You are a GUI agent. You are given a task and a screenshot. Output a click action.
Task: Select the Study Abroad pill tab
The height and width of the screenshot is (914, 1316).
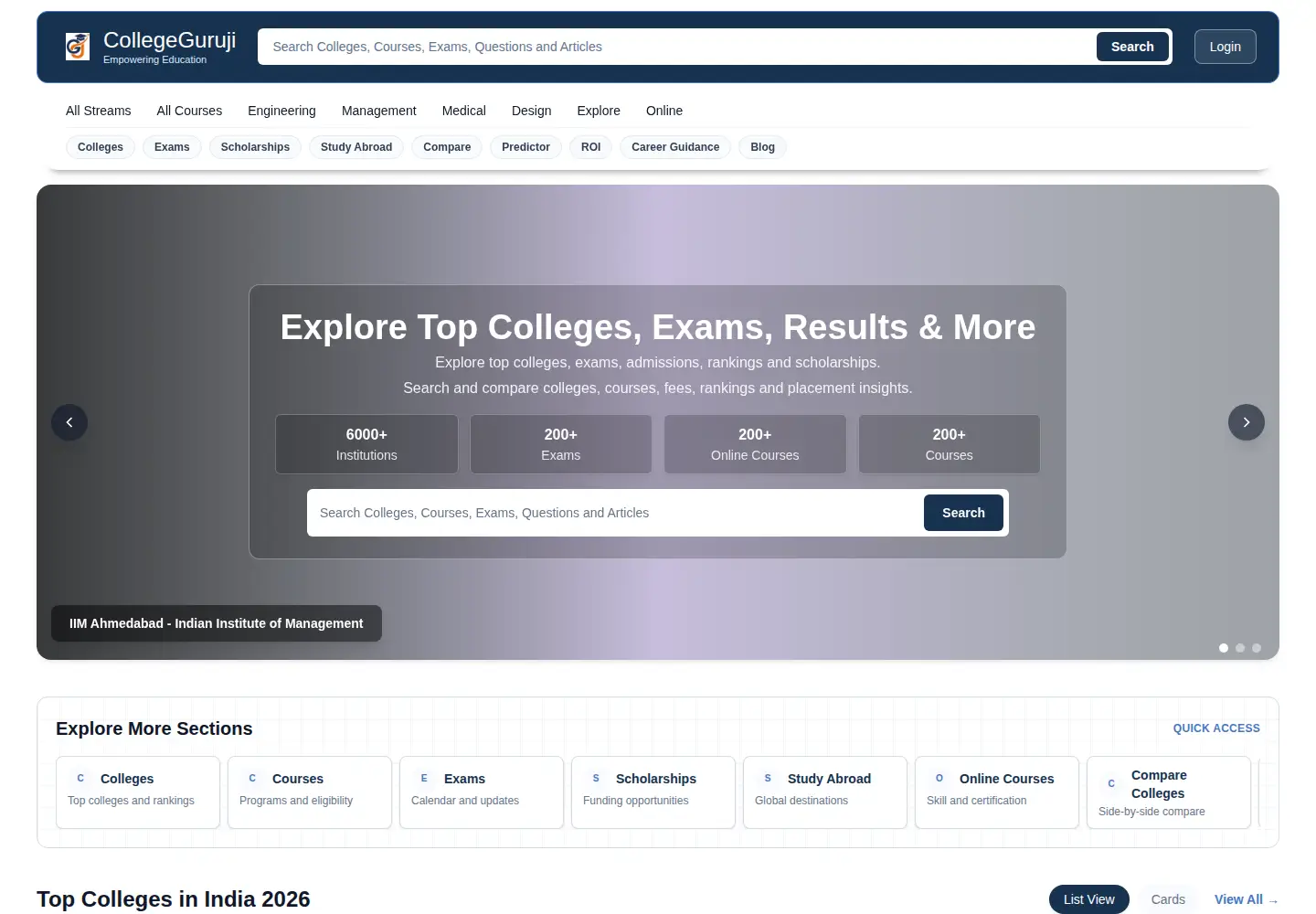pyautogui.click(x=356, y=147)
